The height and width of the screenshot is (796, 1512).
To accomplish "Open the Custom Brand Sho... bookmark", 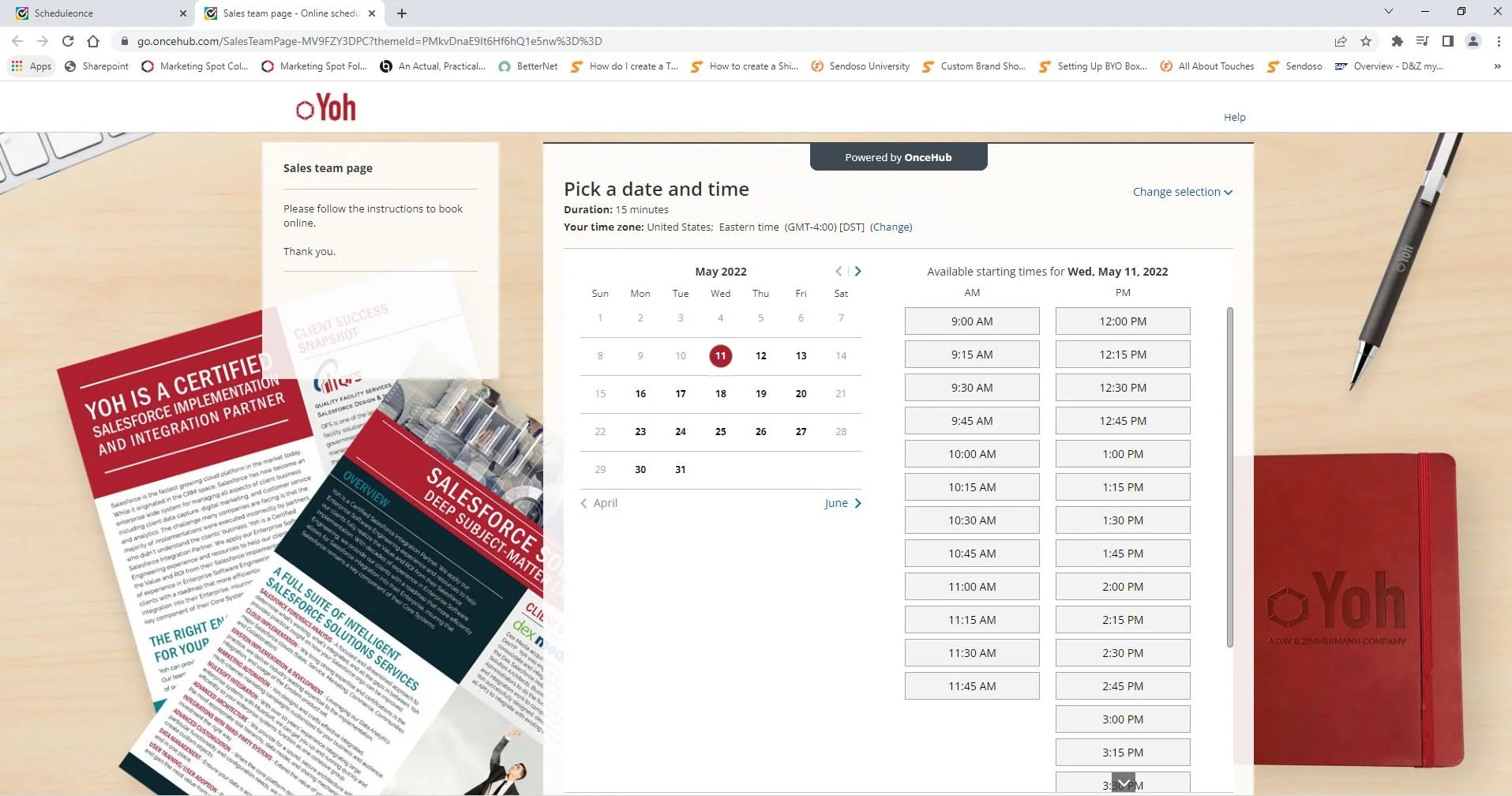I will 974,66.
